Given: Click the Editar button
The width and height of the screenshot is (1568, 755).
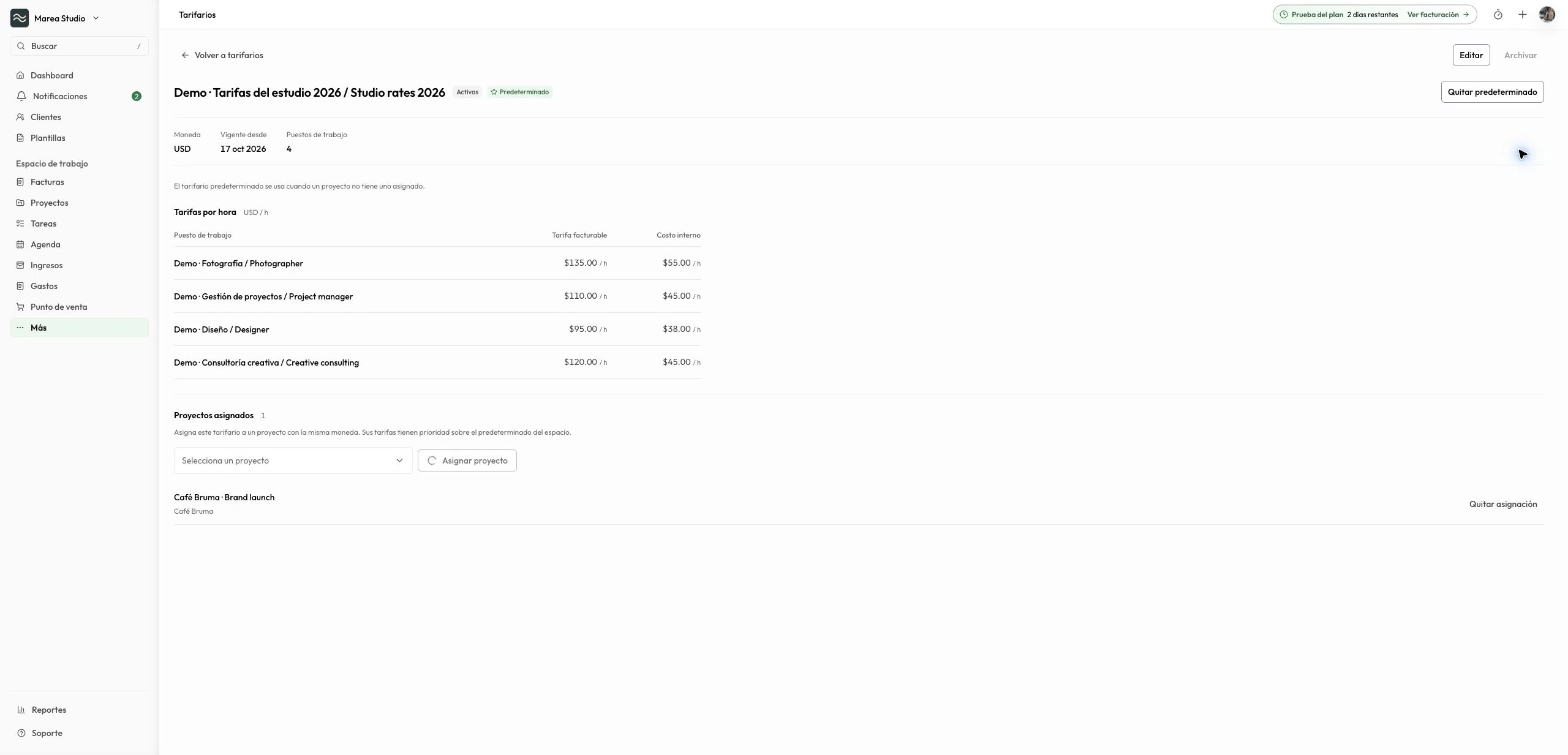Looking at the screenshot, I should click(x=1471, y=55).
